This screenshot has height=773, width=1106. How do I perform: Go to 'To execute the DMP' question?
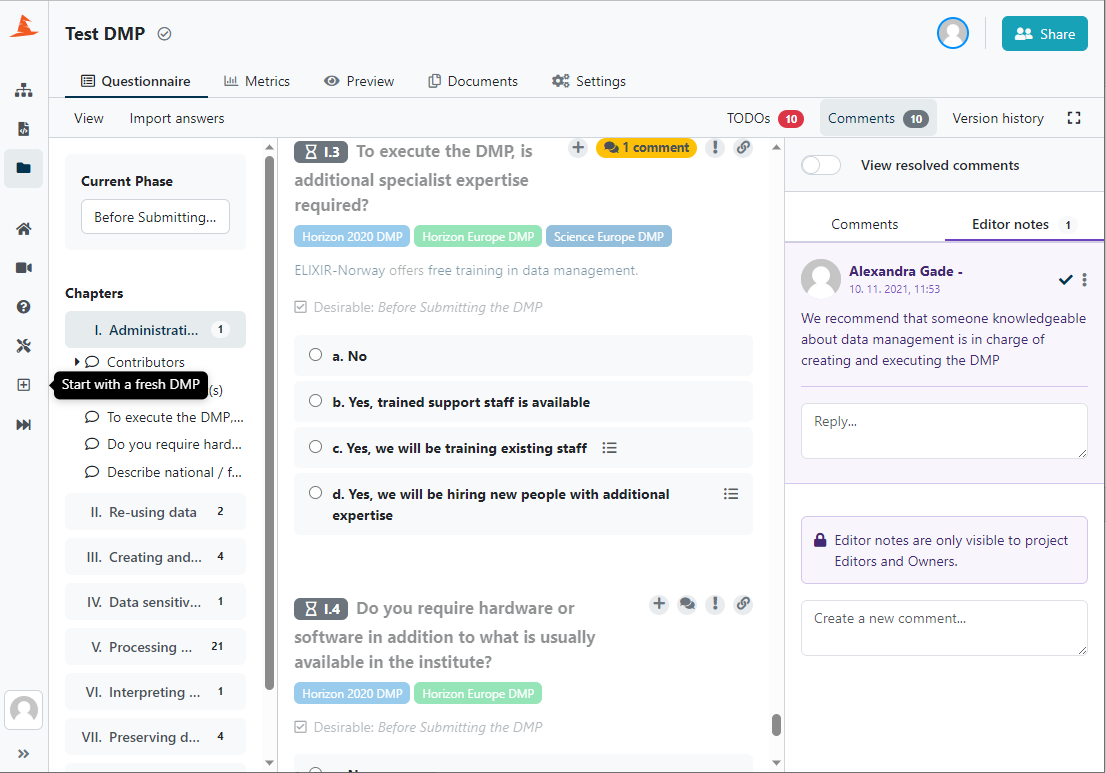pyautogui.click(x=175, y=417)
